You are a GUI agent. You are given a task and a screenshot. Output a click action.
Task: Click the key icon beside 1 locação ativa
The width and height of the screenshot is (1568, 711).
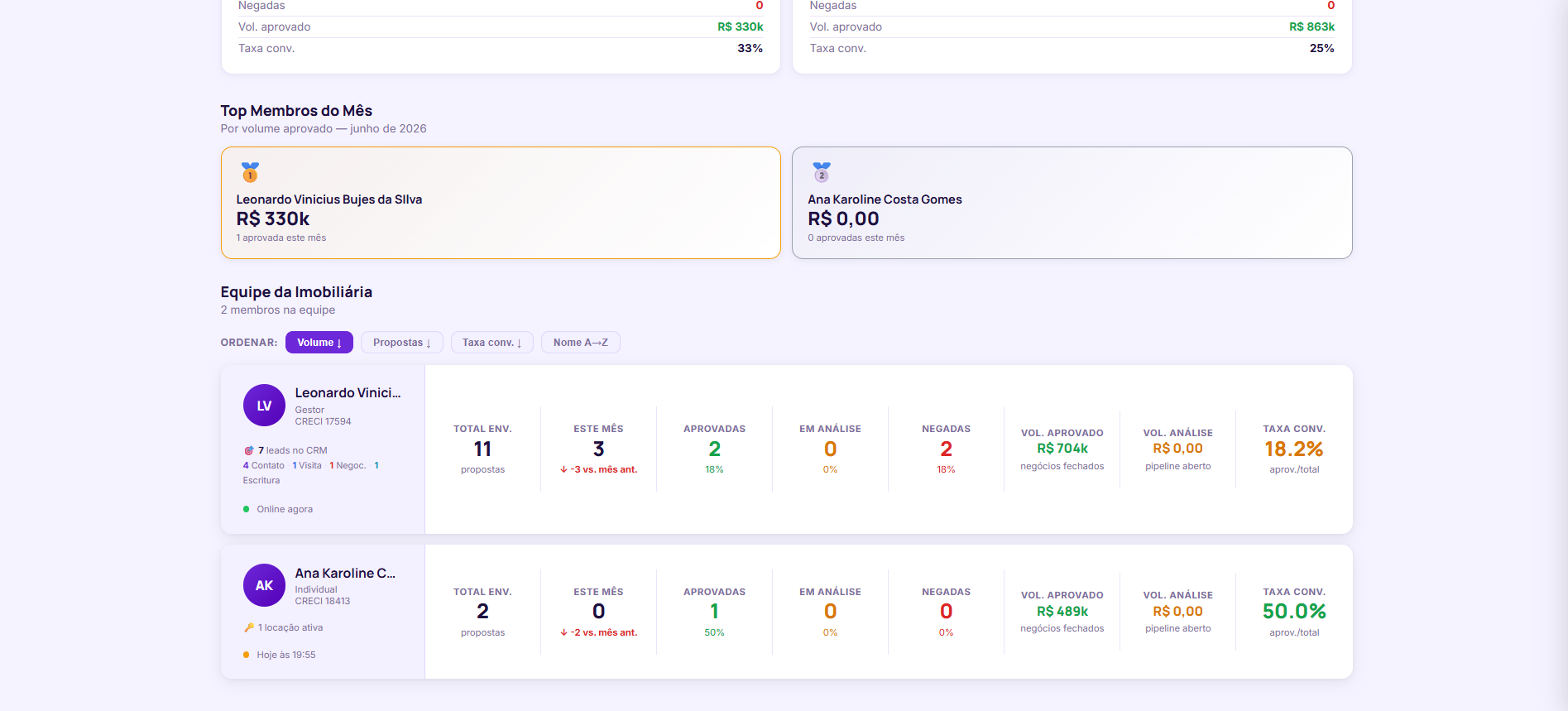pyautogui.click(x=248, y=628)
